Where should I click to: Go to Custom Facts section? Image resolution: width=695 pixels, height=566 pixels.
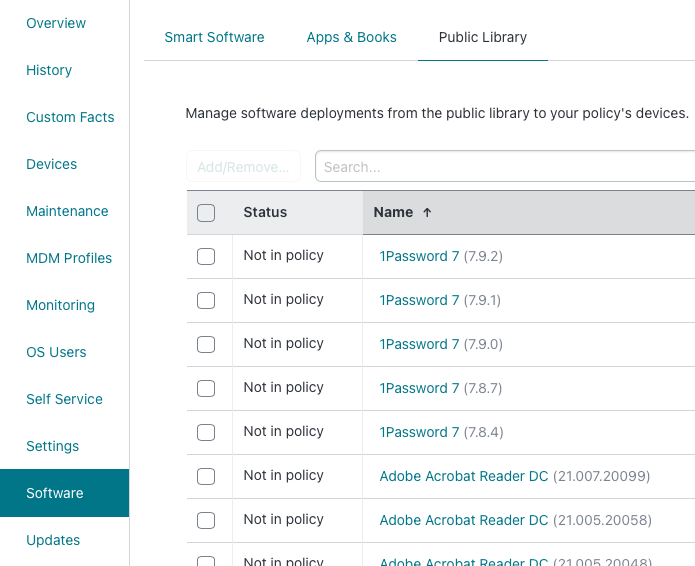pyautogui.click(x=70, y=117)
